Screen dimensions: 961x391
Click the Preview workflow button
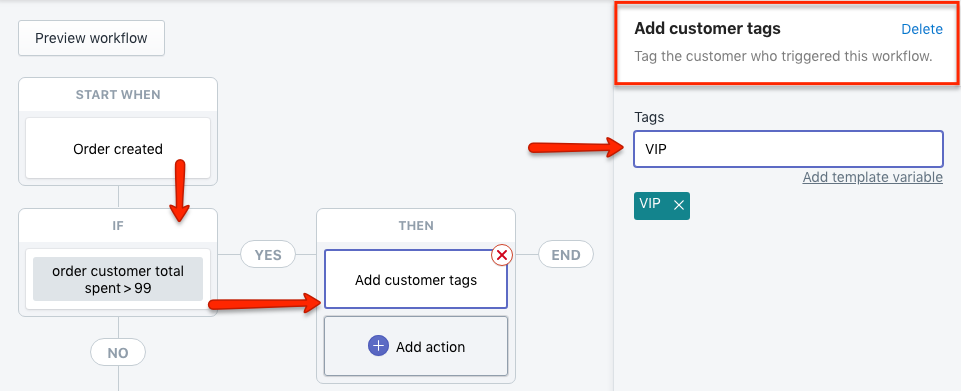click(x=91, y=38)
